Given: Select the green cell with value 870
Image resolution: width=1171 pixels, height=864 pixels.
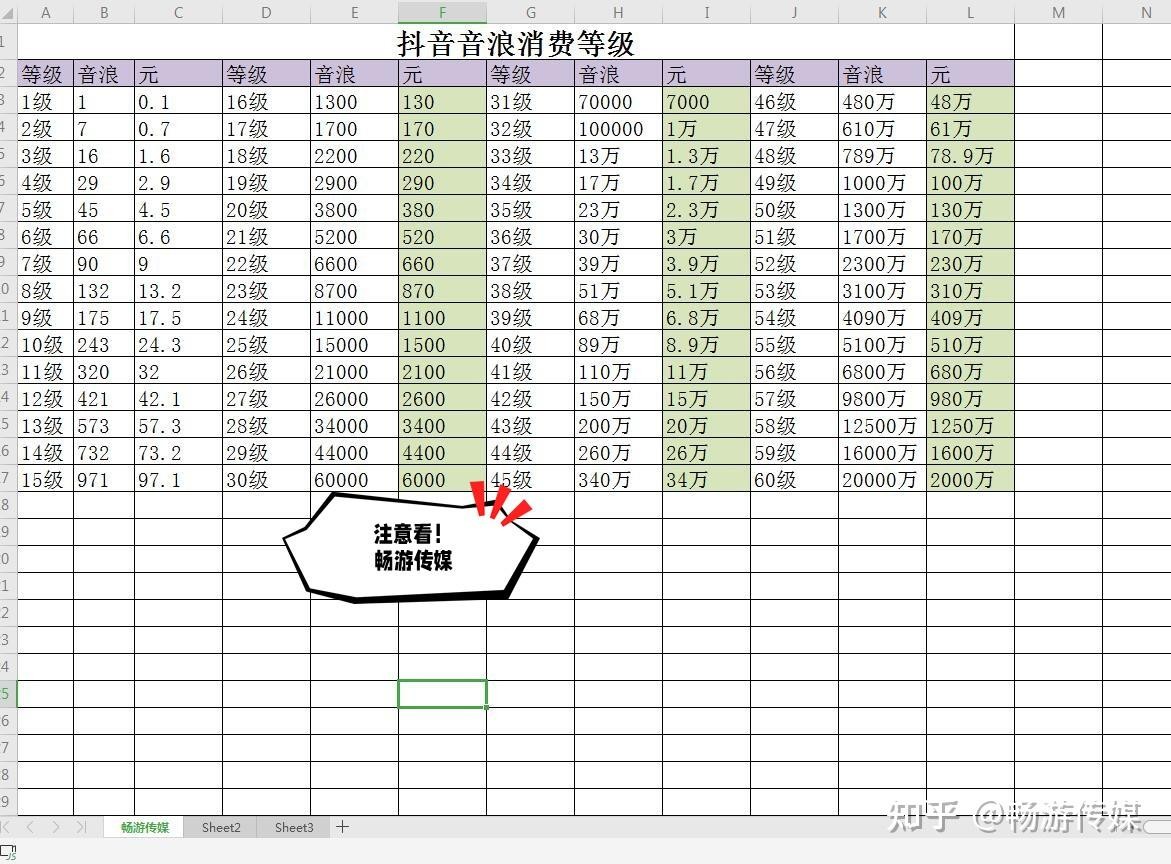Looking at the screenshot, I should [442, 290].
